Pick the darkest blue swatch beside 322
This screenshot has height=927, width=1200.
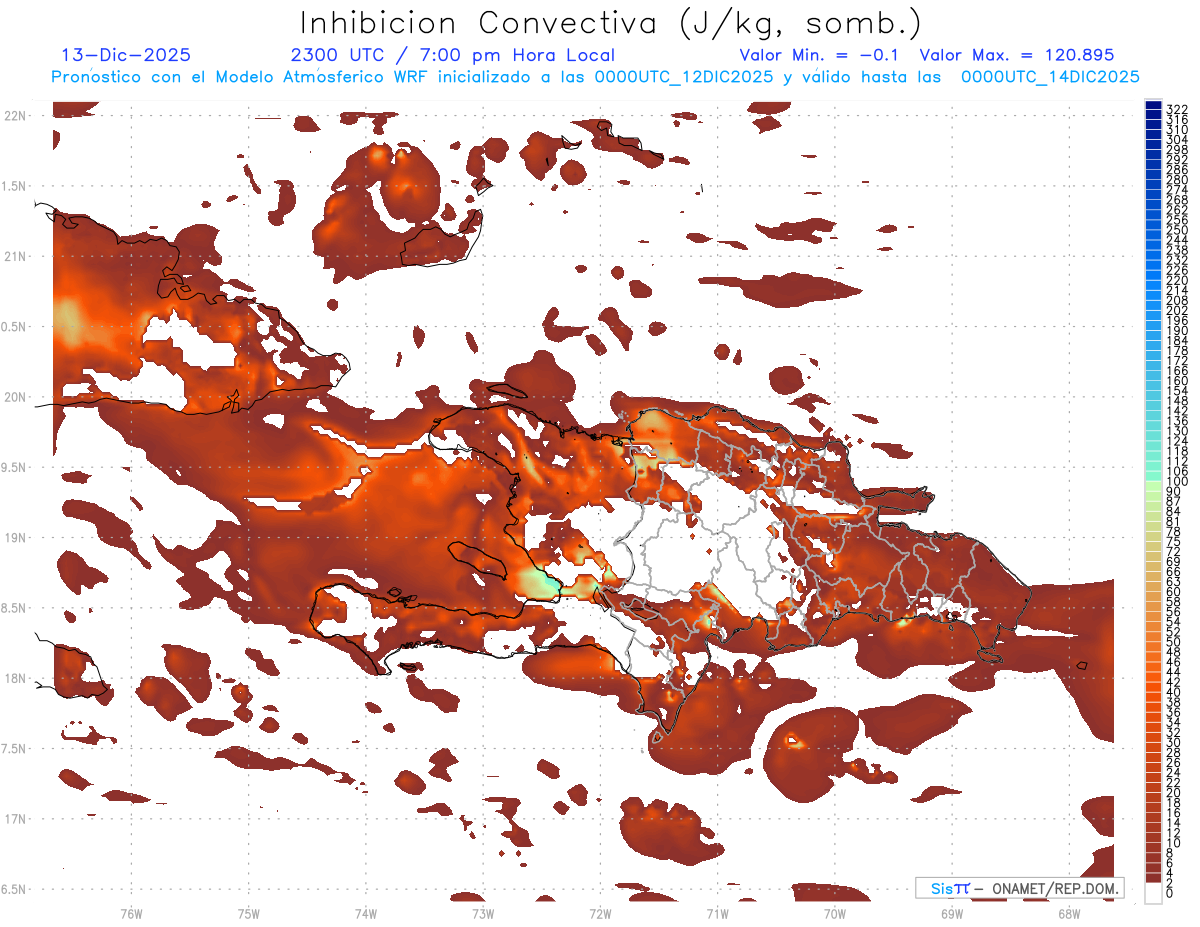point(1153,107)
